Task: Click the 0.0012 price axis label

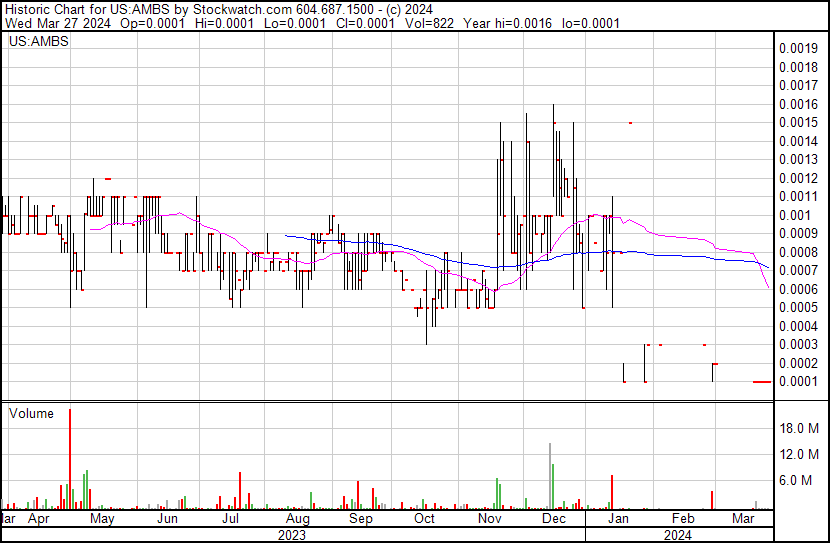Action: pyautogui.click(x=798, y=178)
